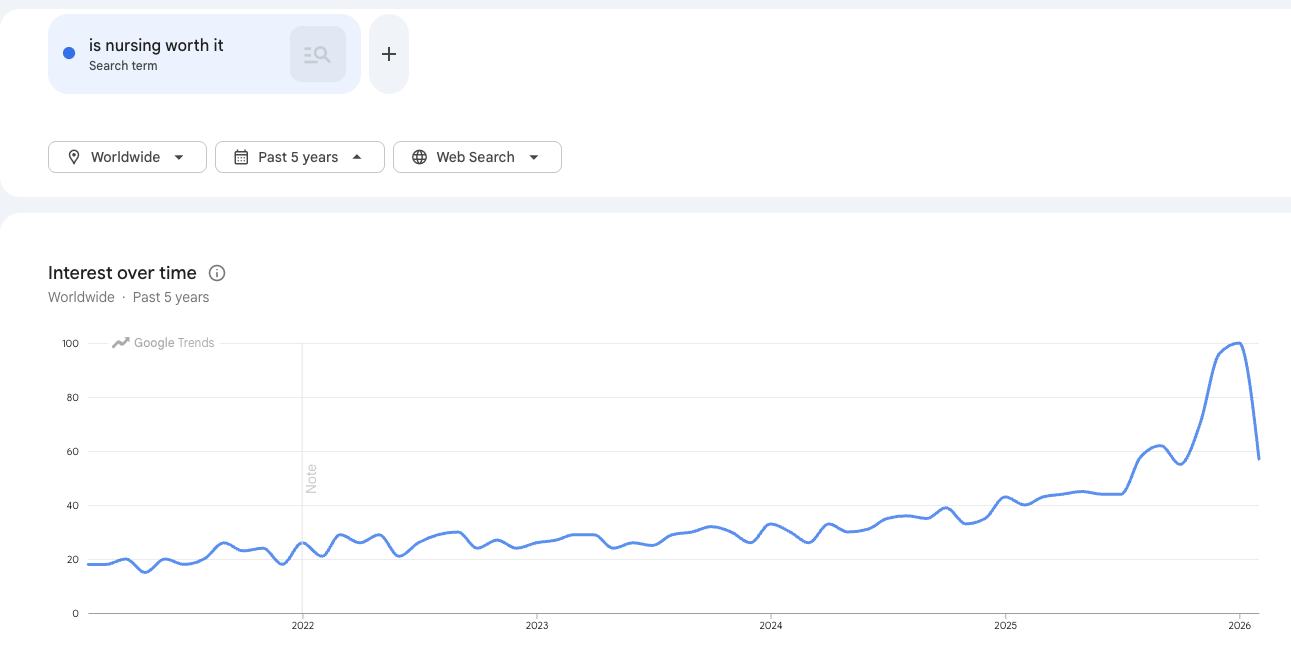
Task: Click the plus icon to add a comparison term
Action: click(388, 53)
